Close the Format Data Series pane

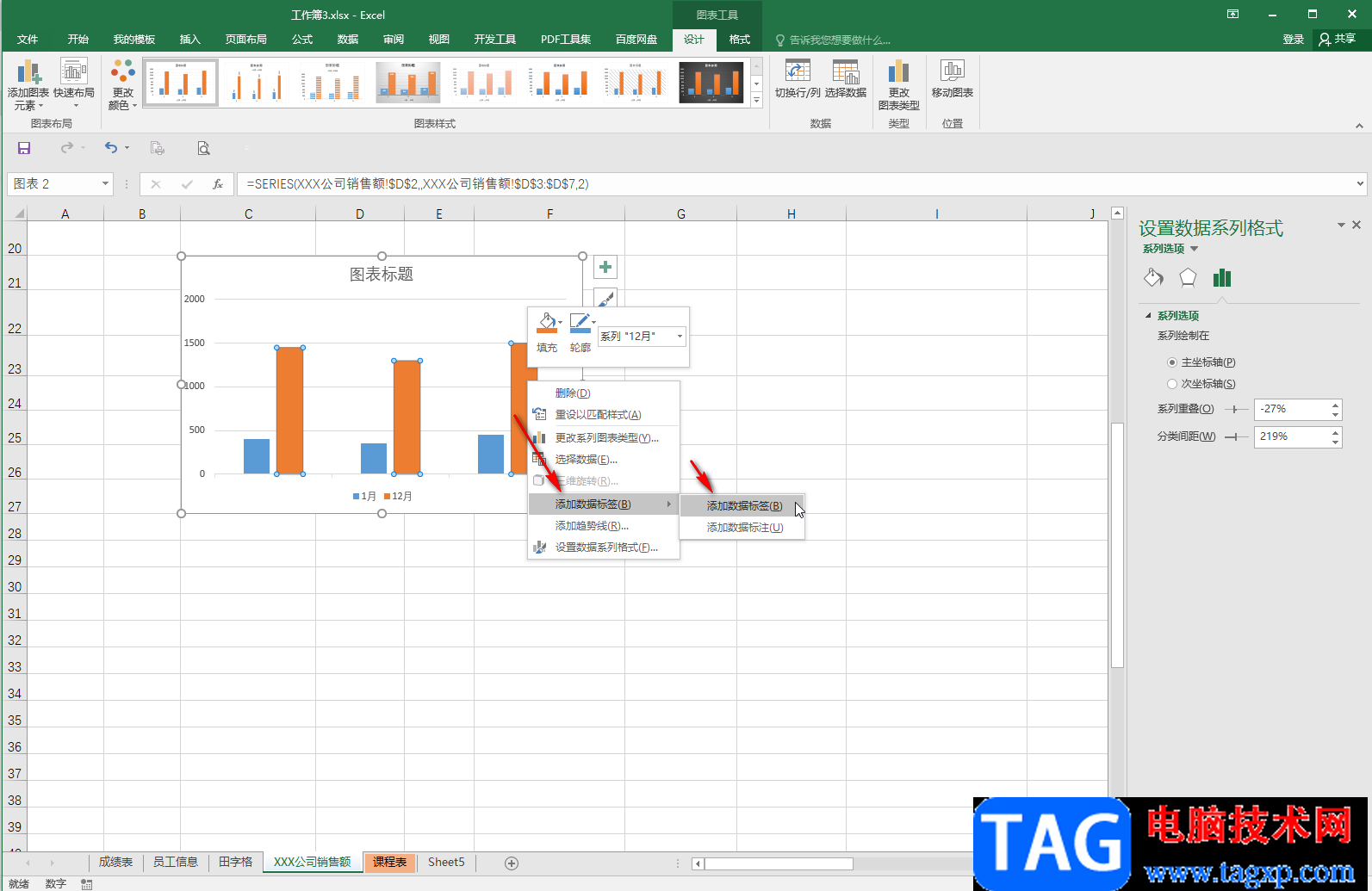(x=1356, y=225)
